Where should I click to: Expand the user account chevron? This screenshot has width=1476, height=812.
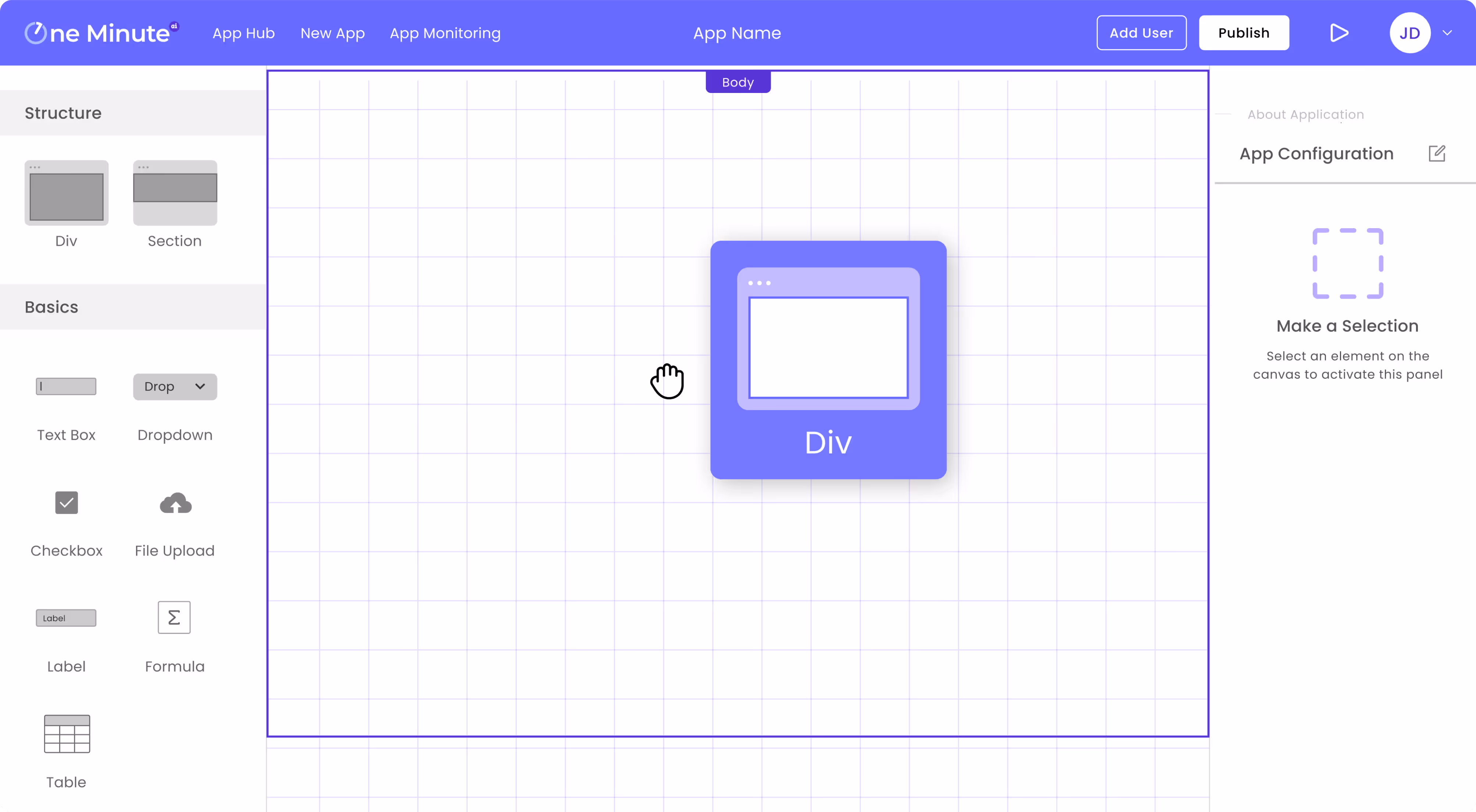[1448, 33]
